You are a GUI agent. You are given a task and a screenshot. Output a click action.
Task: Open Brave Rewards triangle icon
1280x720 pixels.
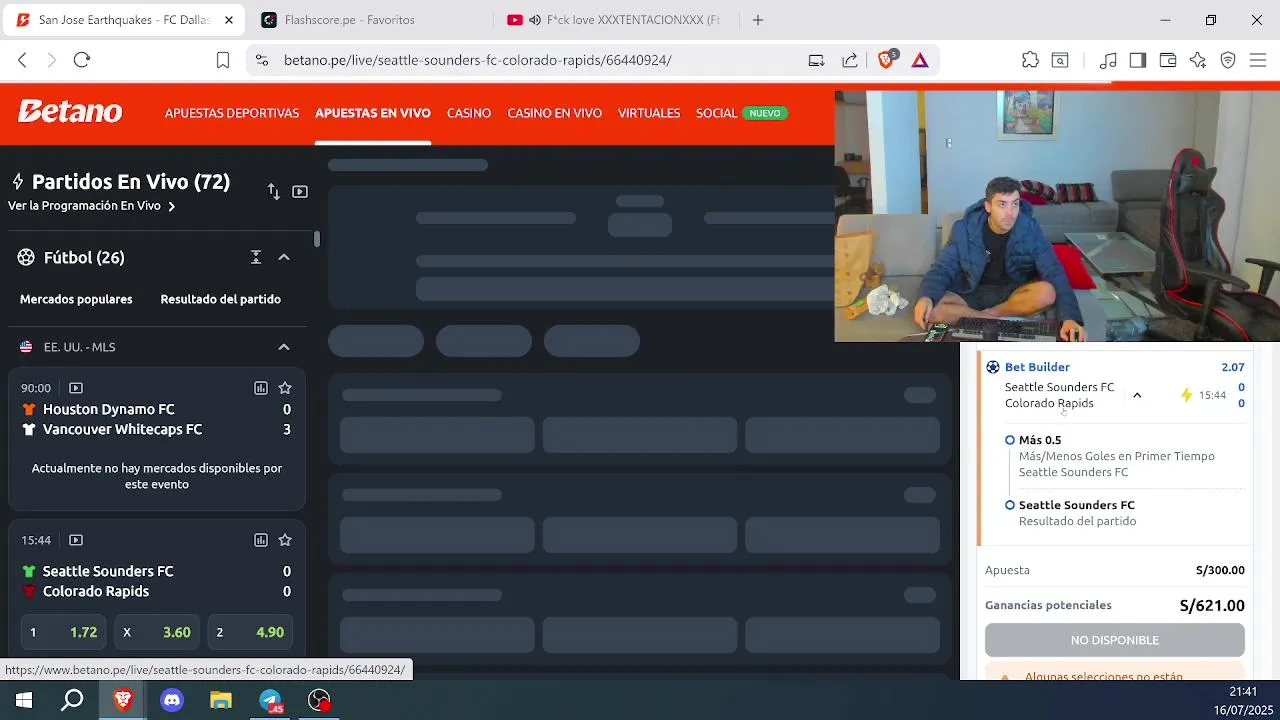point(920,60)
